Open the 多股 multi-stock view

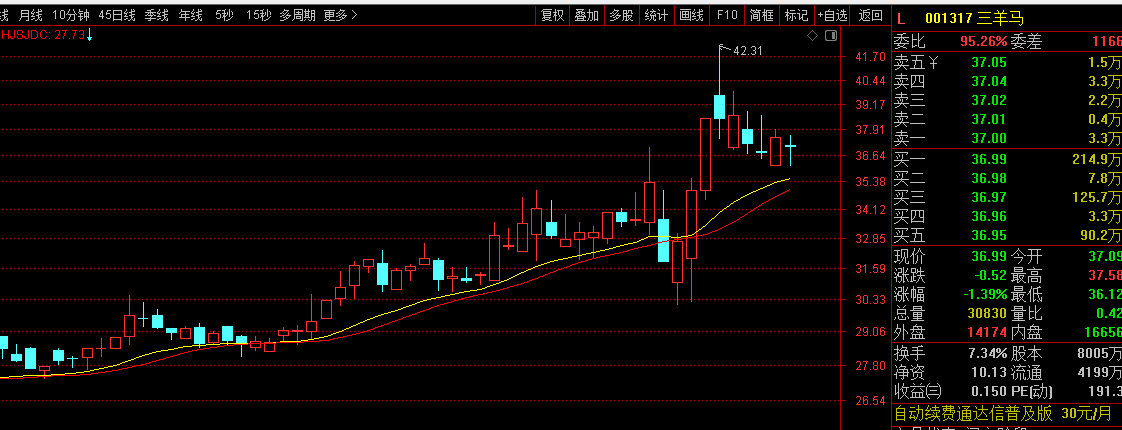pyautogui.click(x=621, y=15)
